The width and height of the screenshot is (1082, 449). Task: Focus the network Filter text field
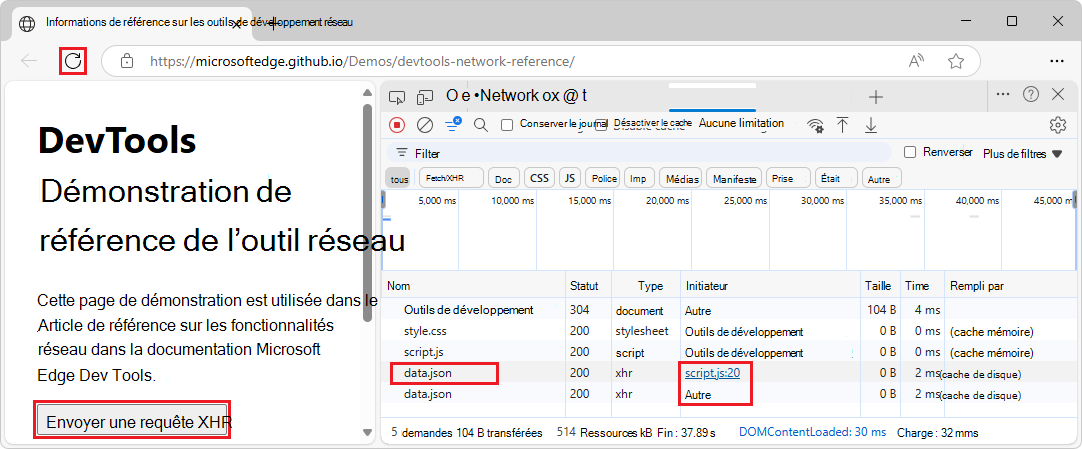pyautogui.click(x=638, y=152)
